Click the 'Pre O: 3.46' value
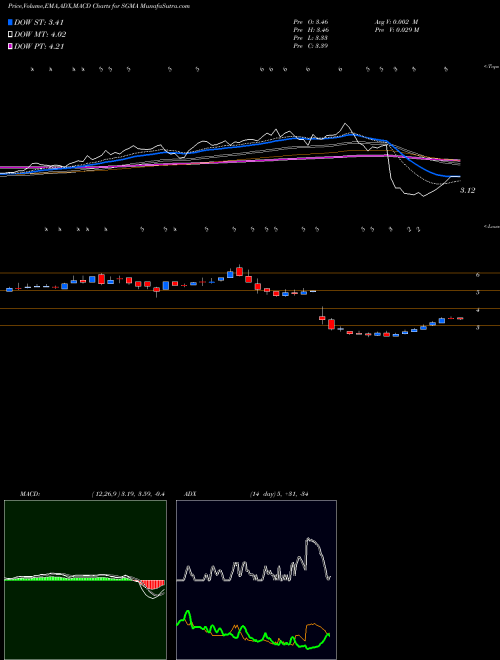Viewport: 500px width, 660px height. (311, 21)
